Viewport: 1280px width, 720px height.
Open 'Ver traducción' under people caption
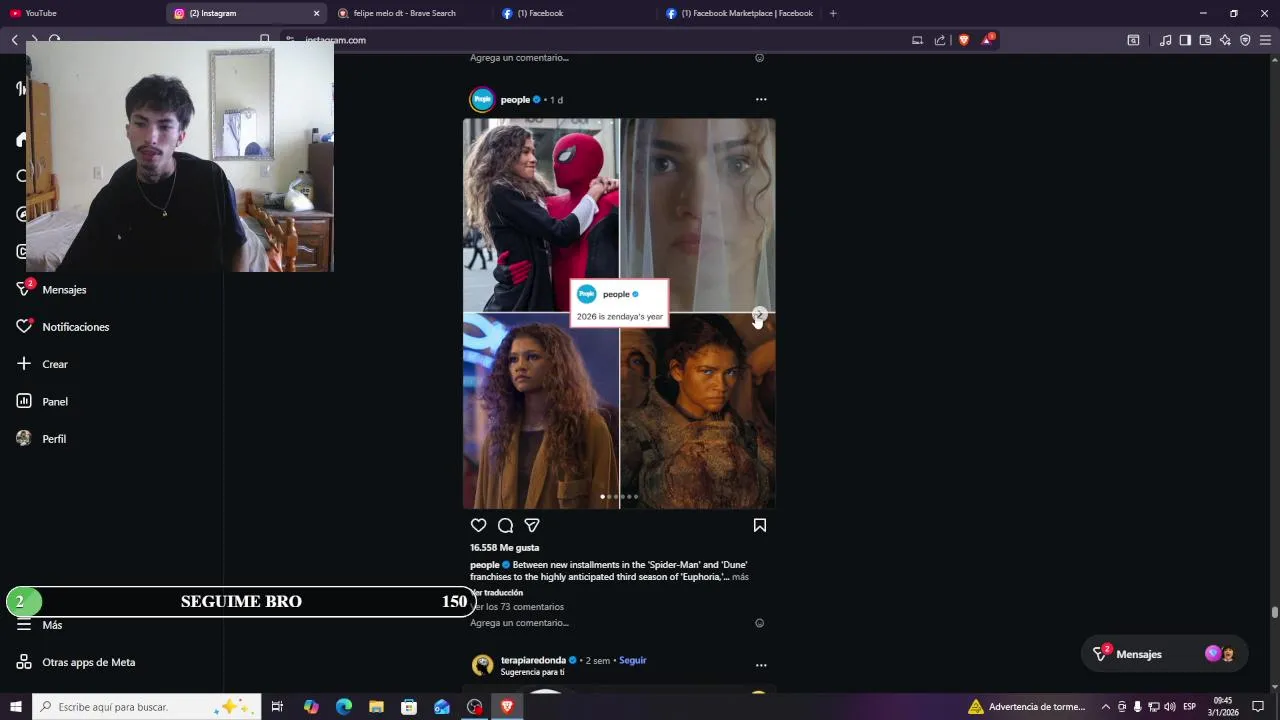497,592
